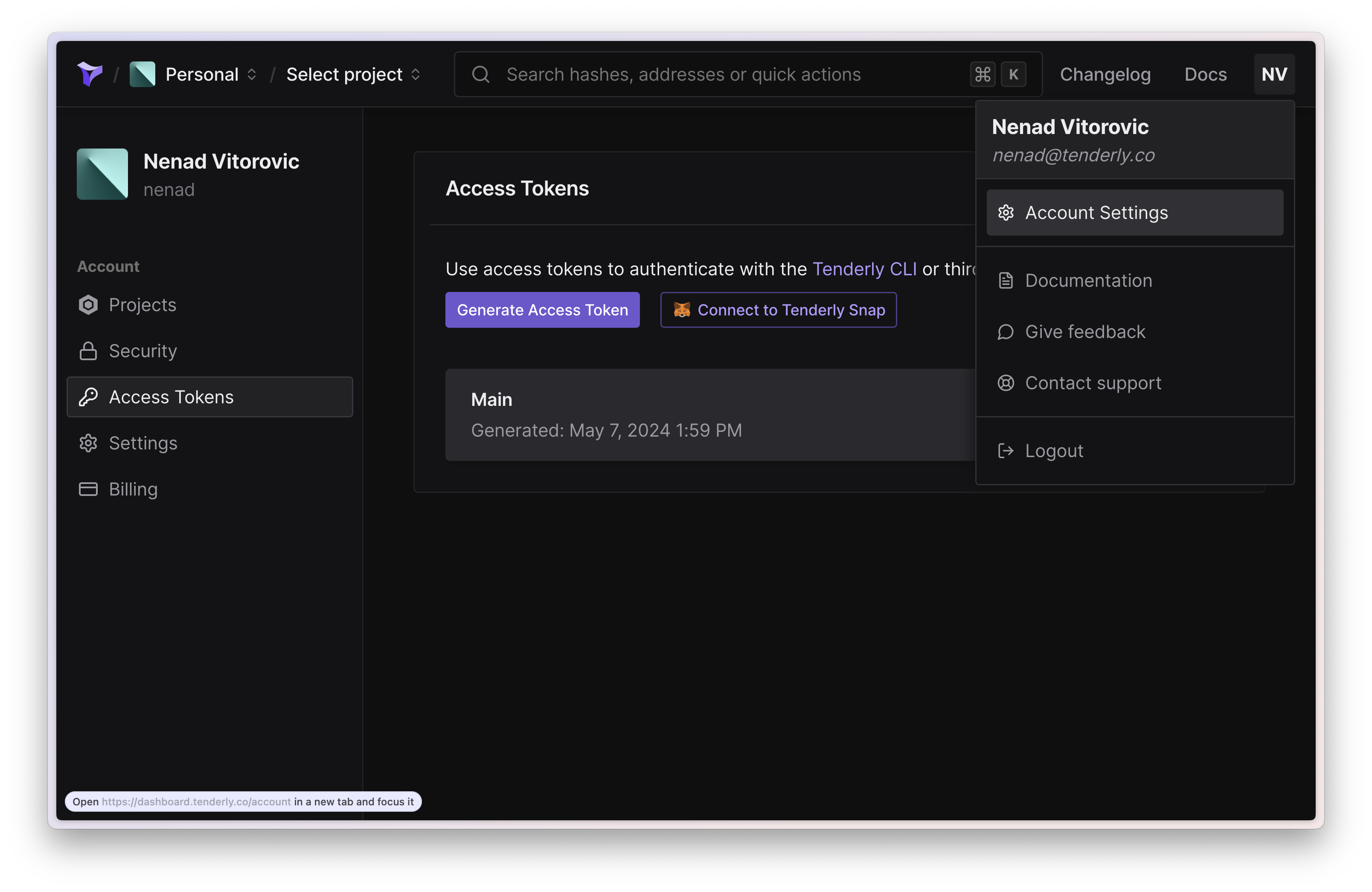This screenshot has height=892, width=1372.
Task: Click the Billing card icon
Action: (88, 489)
